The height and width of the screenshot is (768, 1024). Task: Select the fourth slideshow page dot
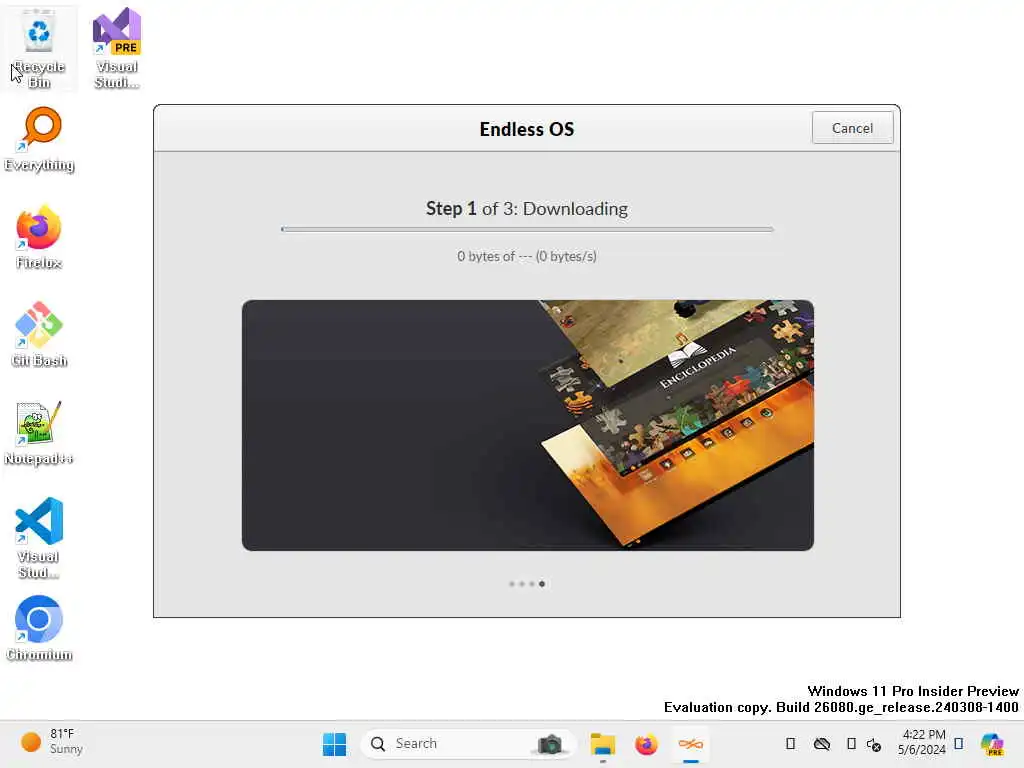[542, 584]
